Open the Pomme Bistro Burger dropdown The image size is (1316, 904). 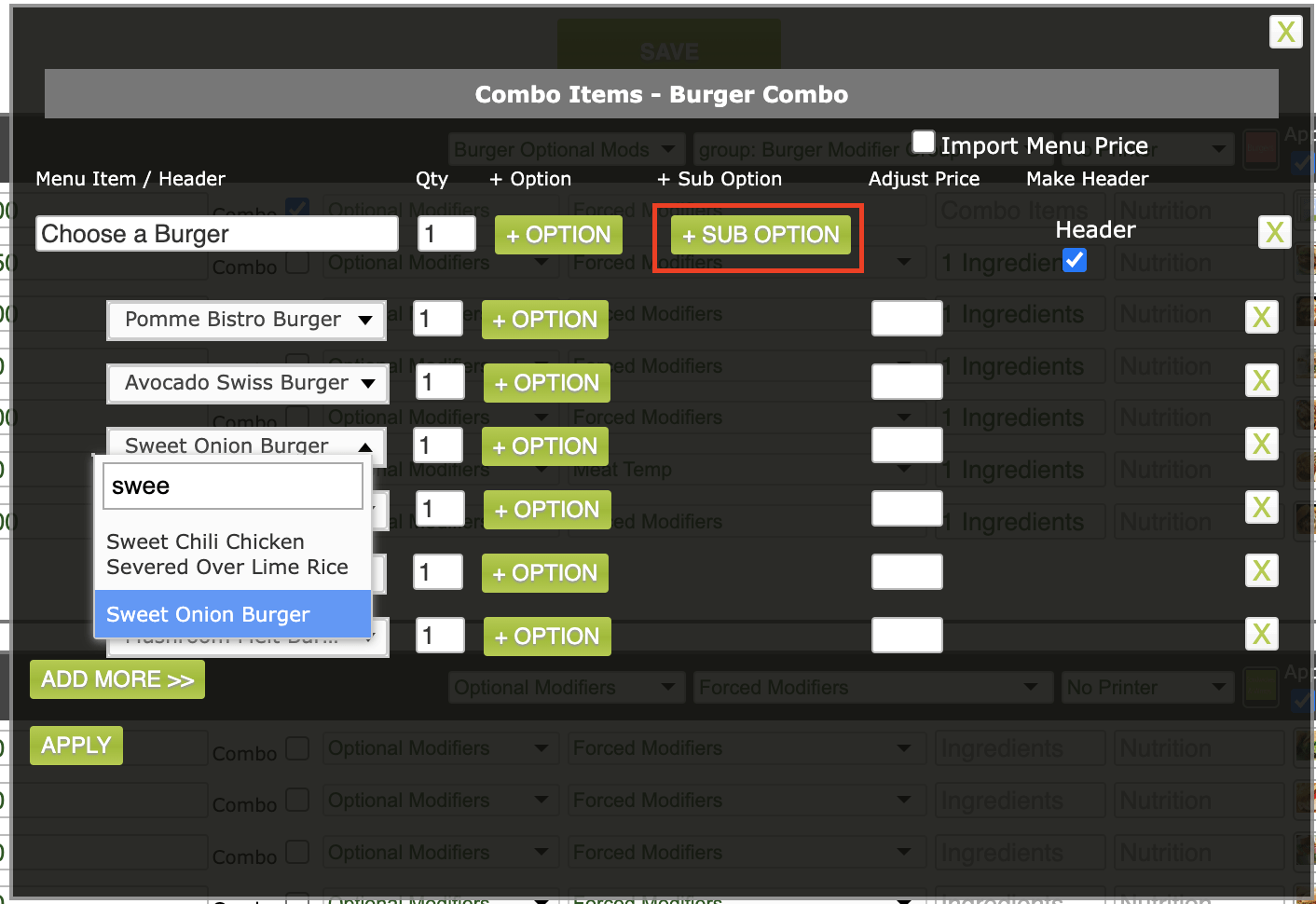[x=246, y=320]
